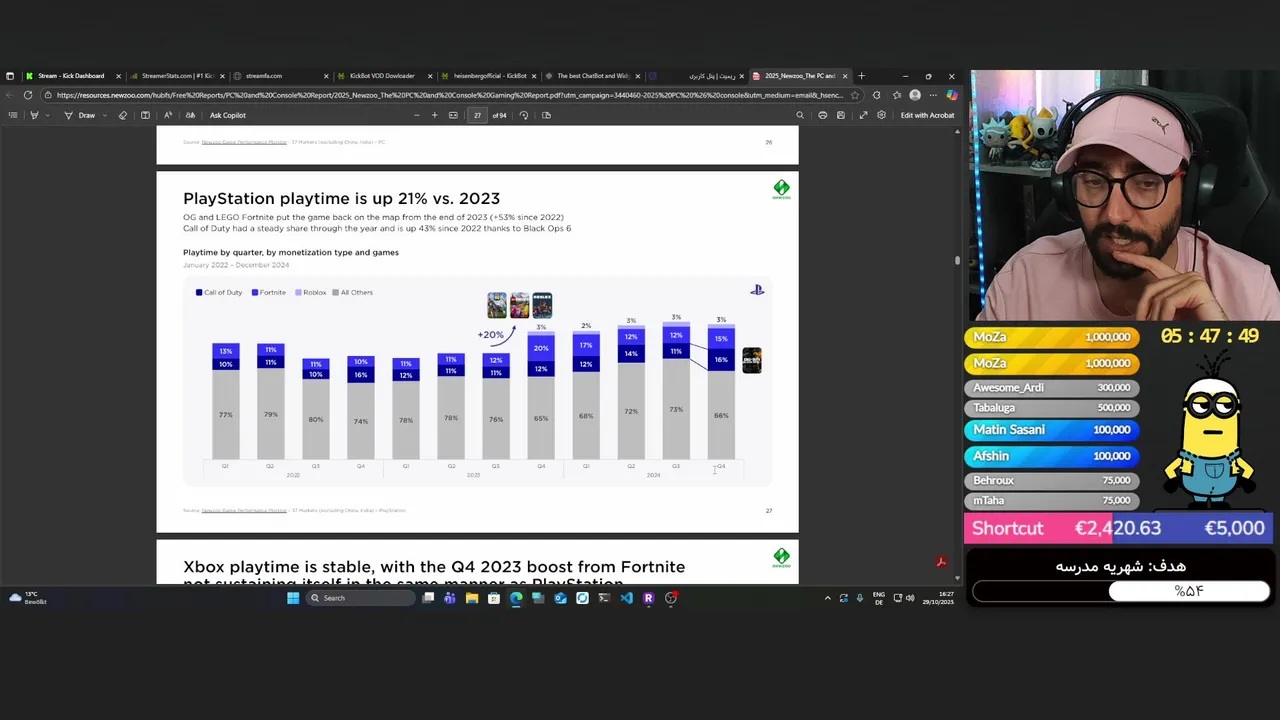The width and height of the screenshot is (1280, 720).
Task: Close the Stream - Kick Dashboard tab
Action: (x=118, y=76)
